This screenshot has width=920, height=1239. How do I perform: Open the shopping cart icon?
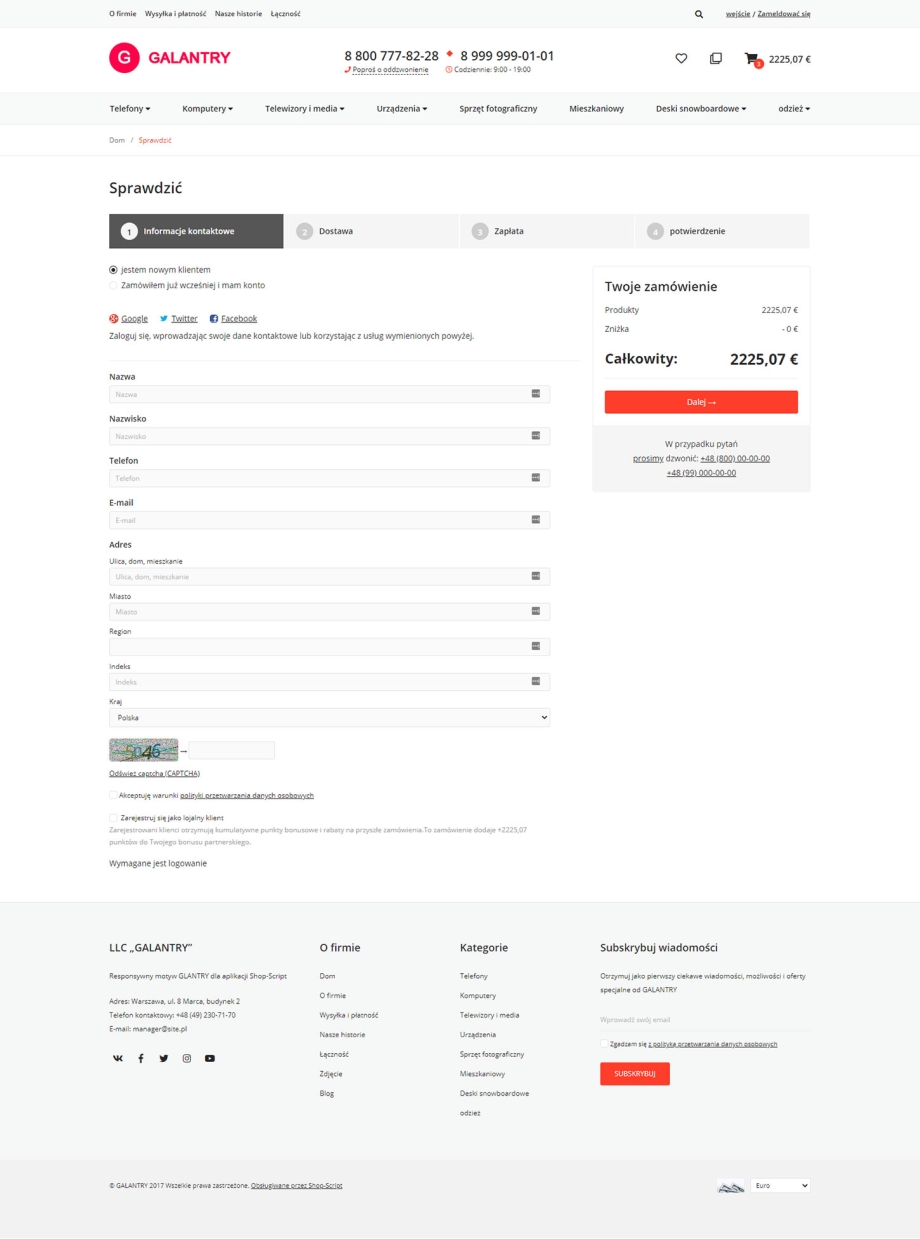(x=751, y=59)
